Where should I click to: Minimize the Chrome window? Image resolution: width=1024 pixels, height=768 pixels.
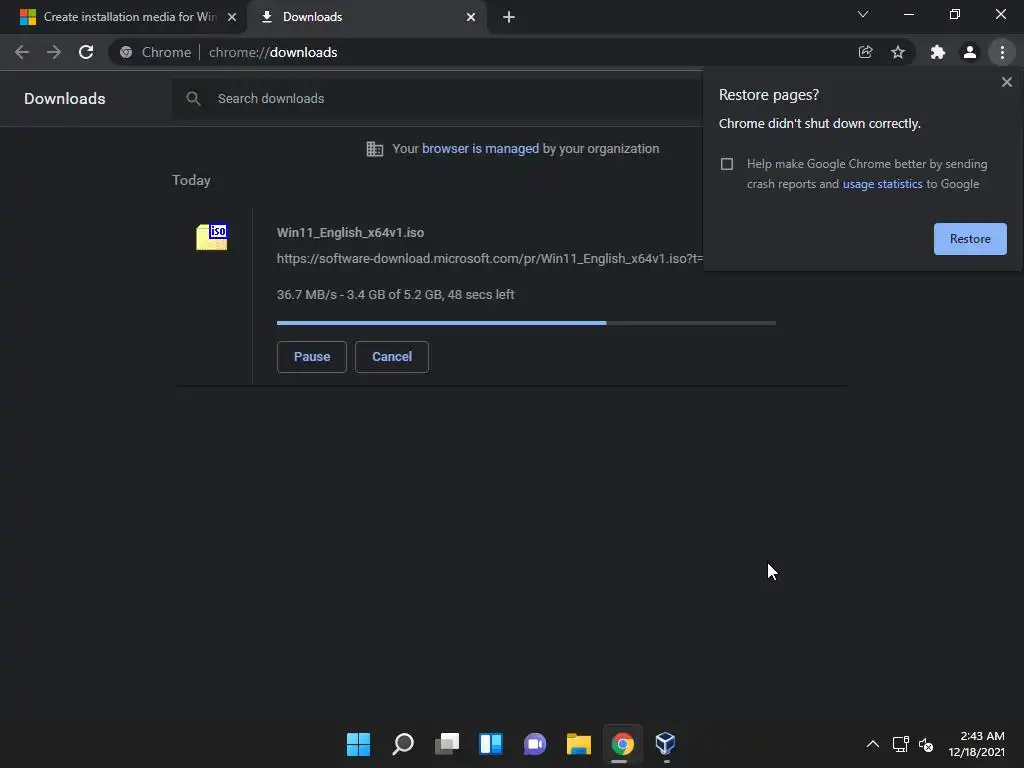point(908,14)
